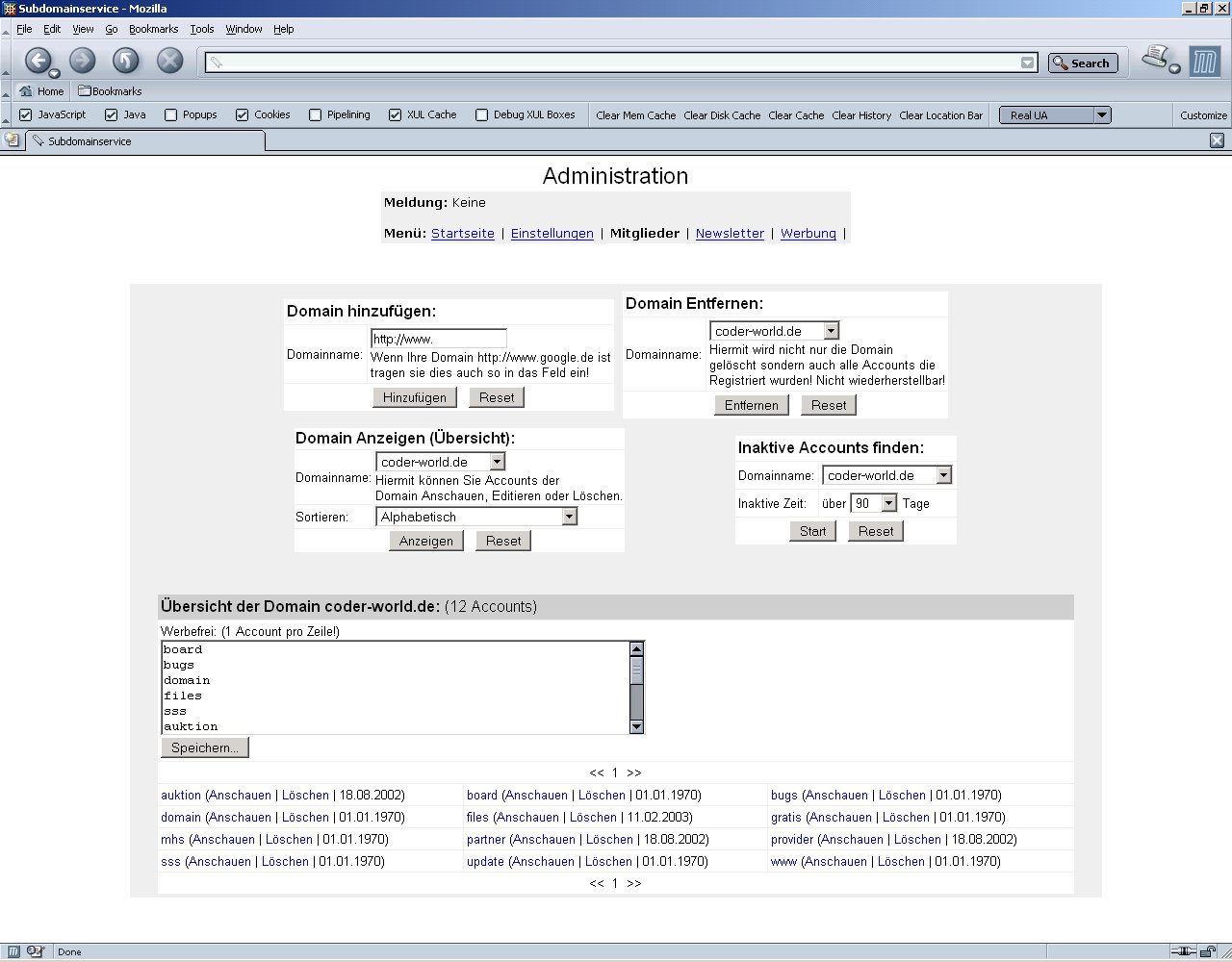This screenshot has width=1232, height=962.
Task: Click the Forward navigation arrow
Action: click(83, 61)
